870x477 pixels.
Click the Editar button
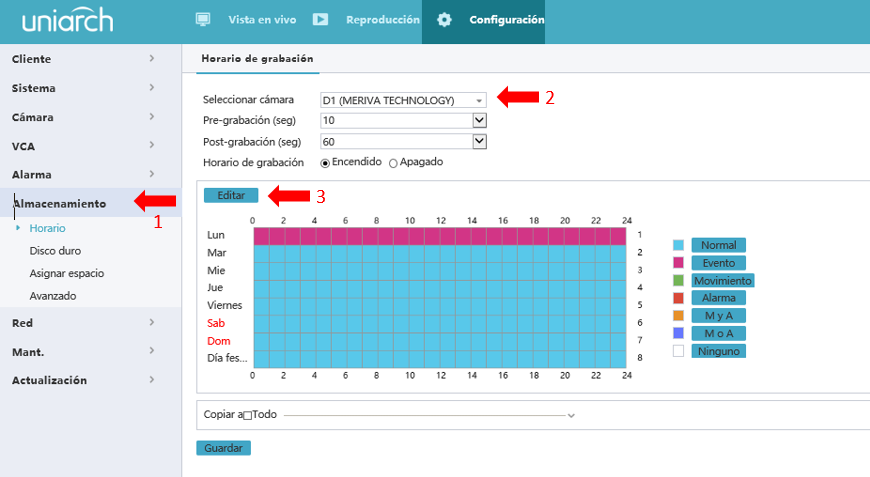231,195
